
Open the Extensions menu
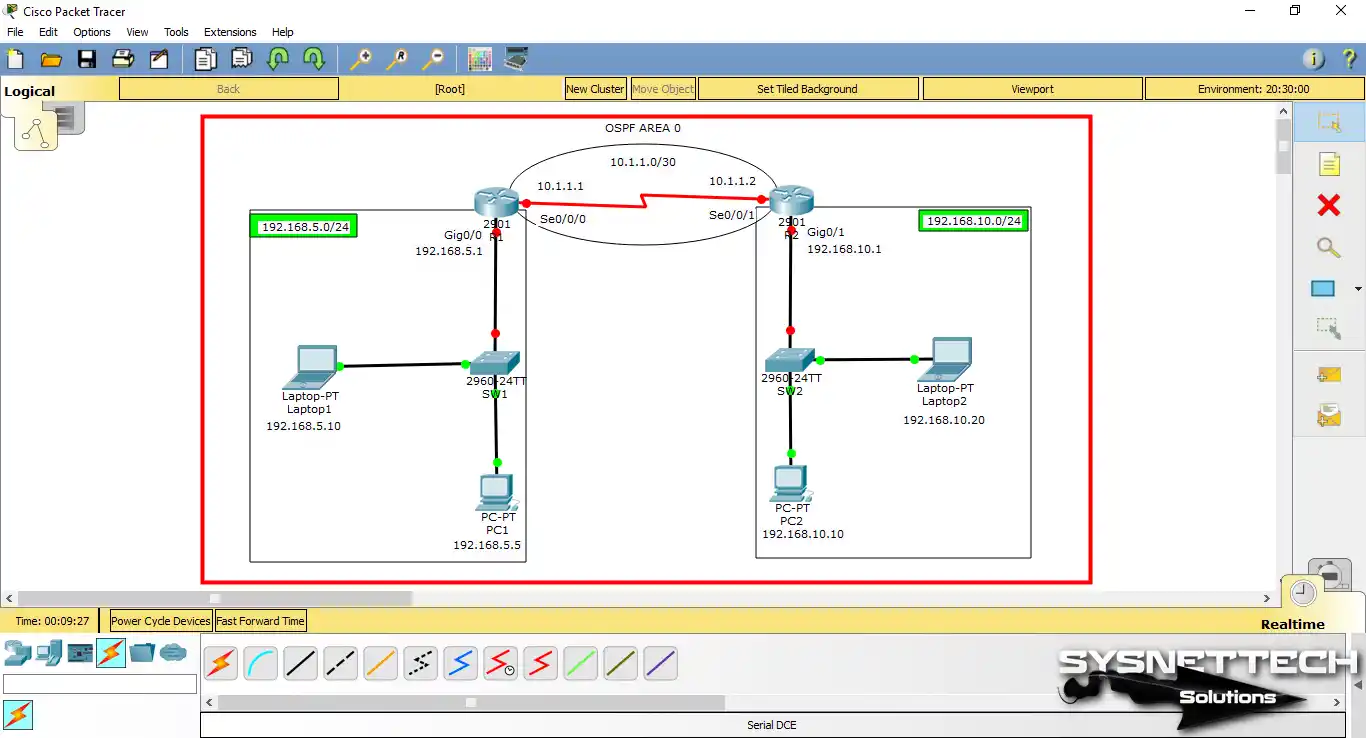tap(230, 32)
